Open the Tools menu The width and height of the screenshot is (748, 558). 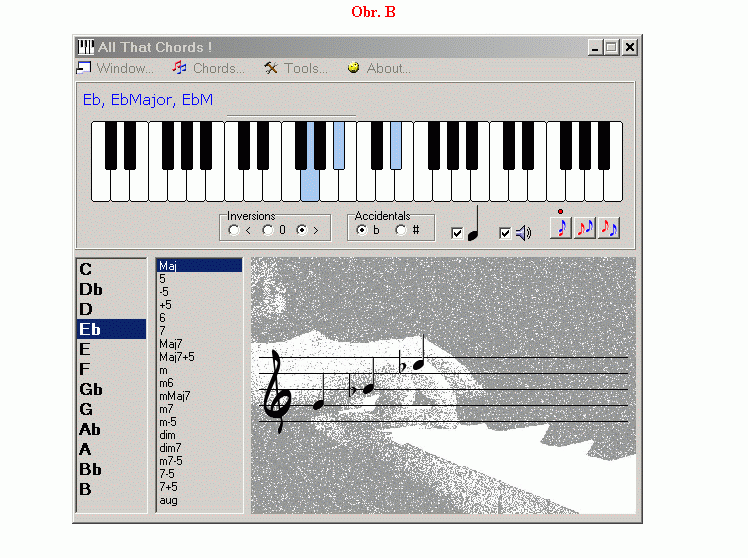(296, 68)
